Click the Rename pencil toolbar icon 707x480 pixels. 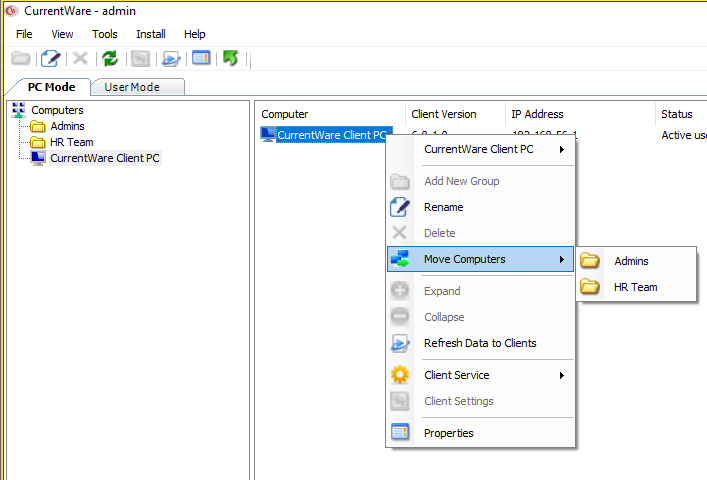pos(50,58)
